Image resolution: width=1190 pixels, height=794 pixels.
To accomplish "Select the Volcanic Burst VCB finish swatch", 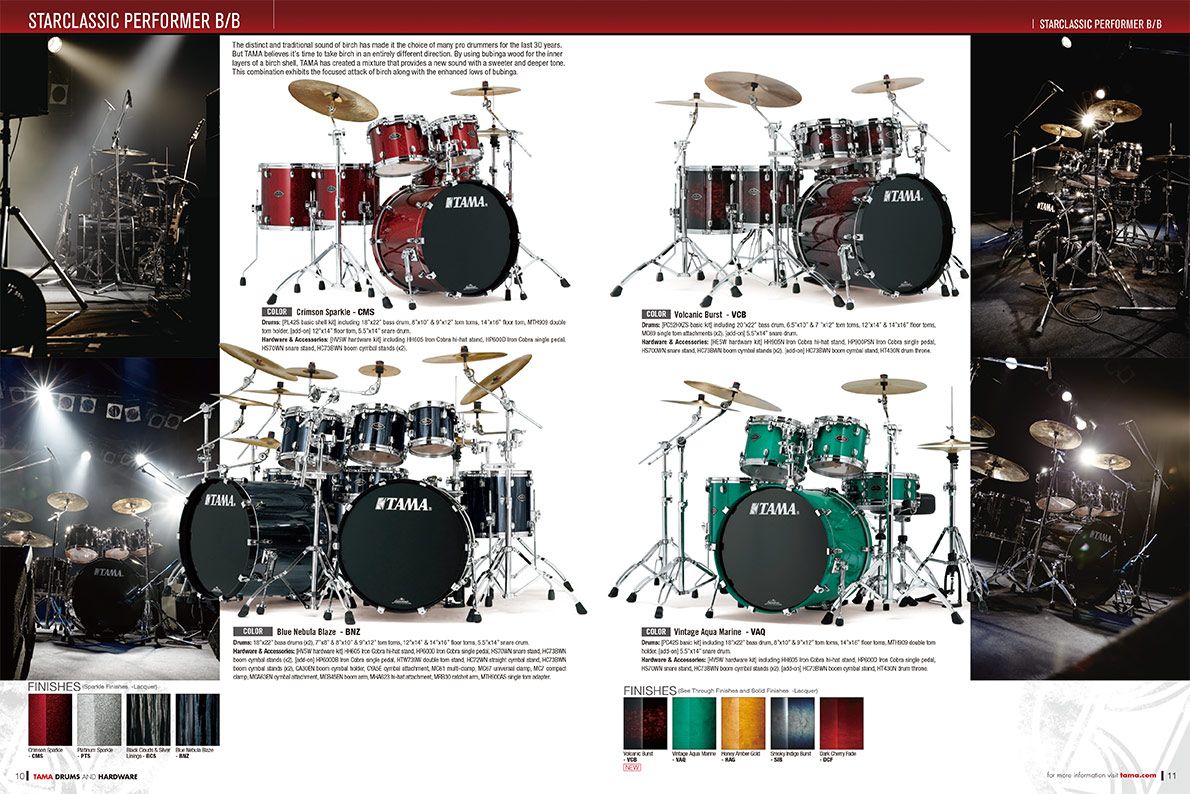I will click(645, 723).
